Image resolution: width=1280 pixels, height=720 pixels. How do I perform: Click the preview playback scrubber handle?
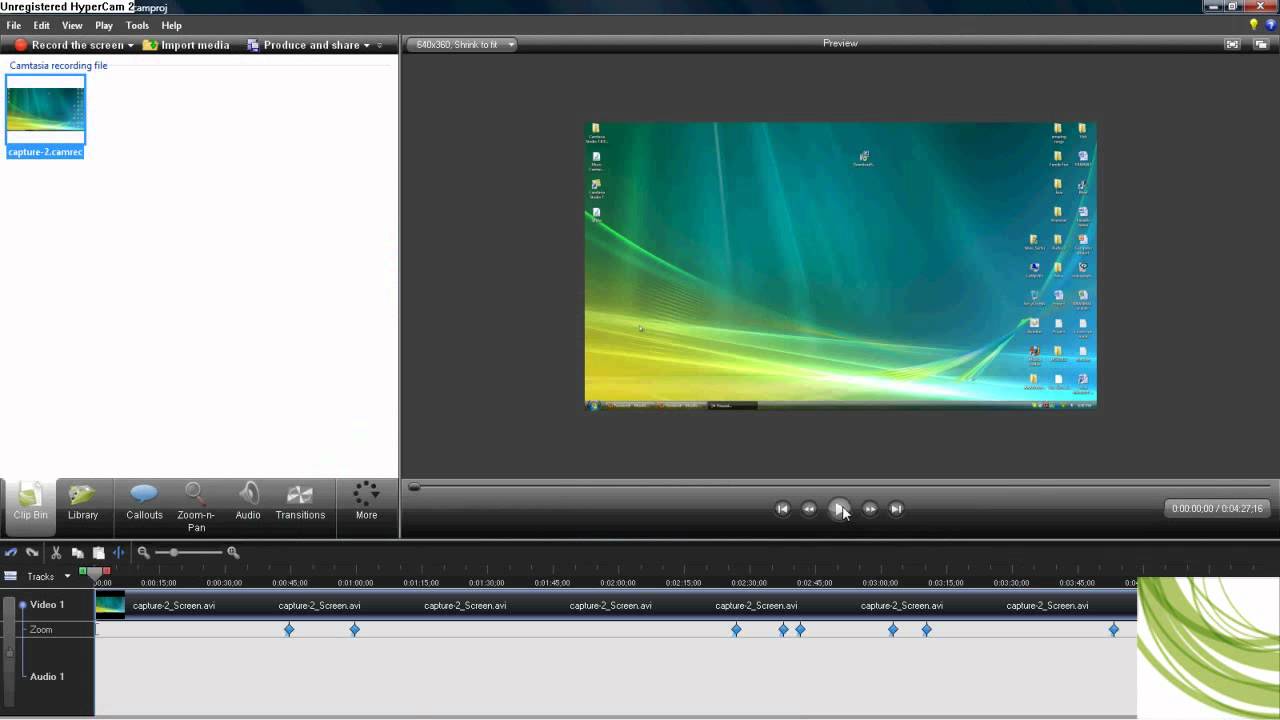coord(414,487)
